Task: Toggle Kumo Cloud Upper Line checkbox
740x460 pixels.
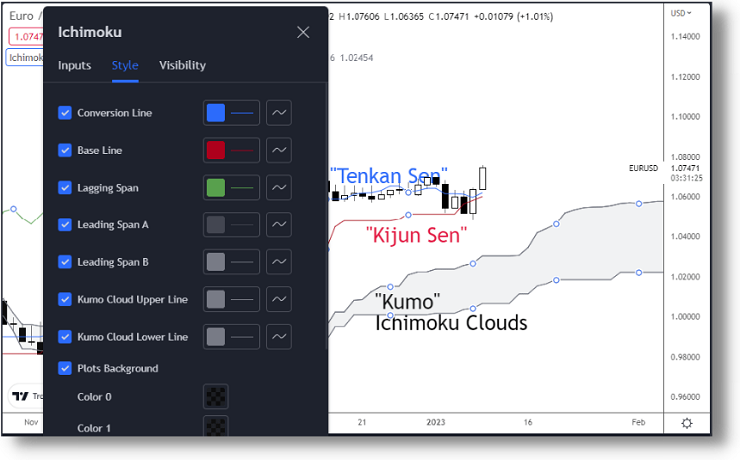Action: tap(65, 299)
